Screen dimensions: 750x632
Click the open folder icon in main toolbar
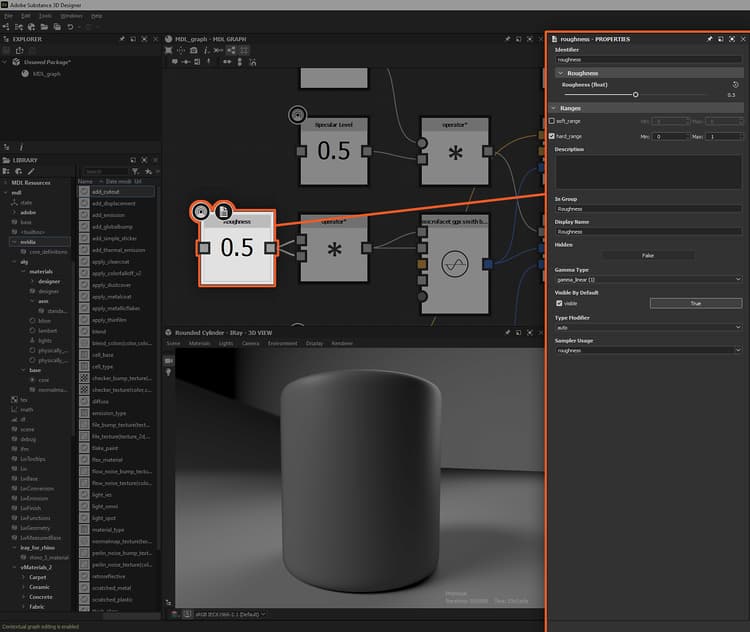point(44,27)
